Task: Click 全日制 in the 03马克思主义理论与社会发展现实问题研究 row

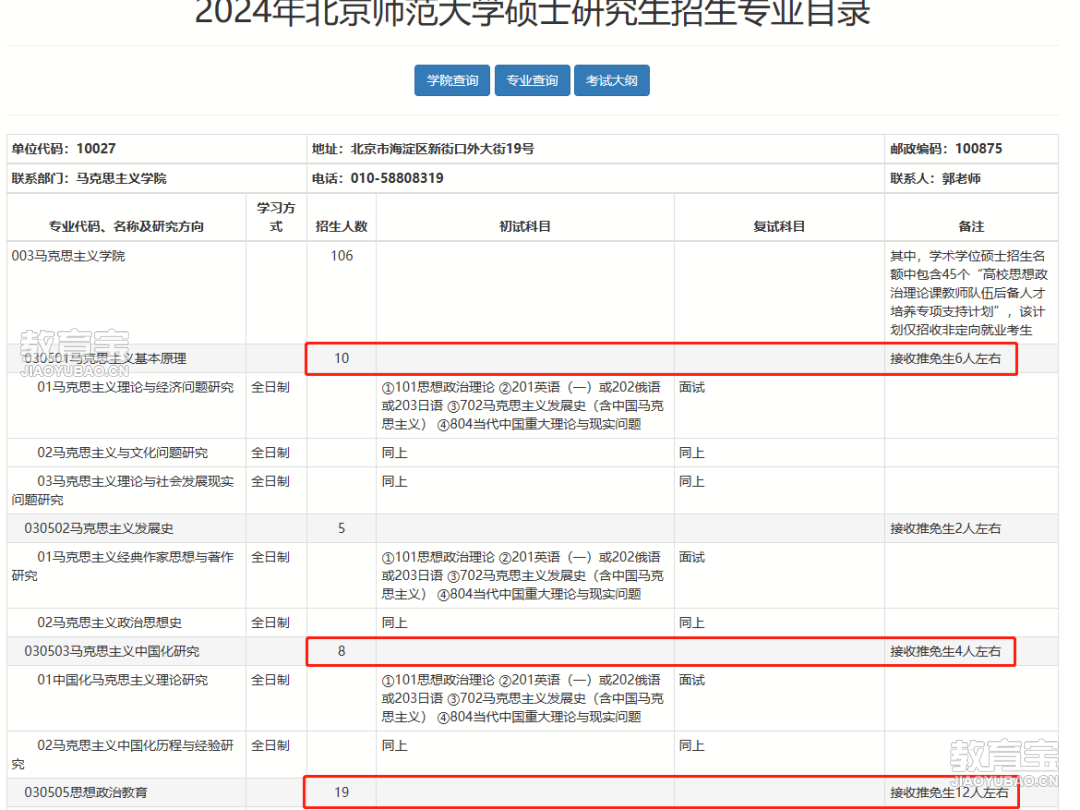Action: (270, 481)
